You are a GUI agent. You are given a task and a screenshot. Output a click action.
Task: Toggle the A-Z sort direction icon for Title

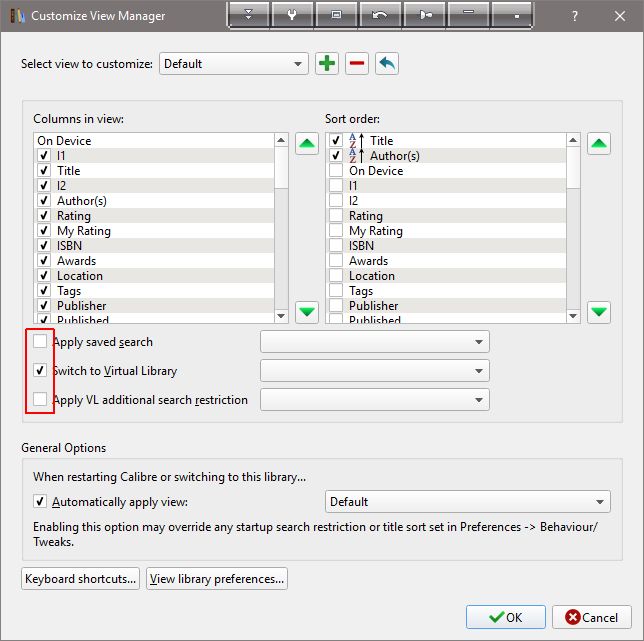point(356,140)
